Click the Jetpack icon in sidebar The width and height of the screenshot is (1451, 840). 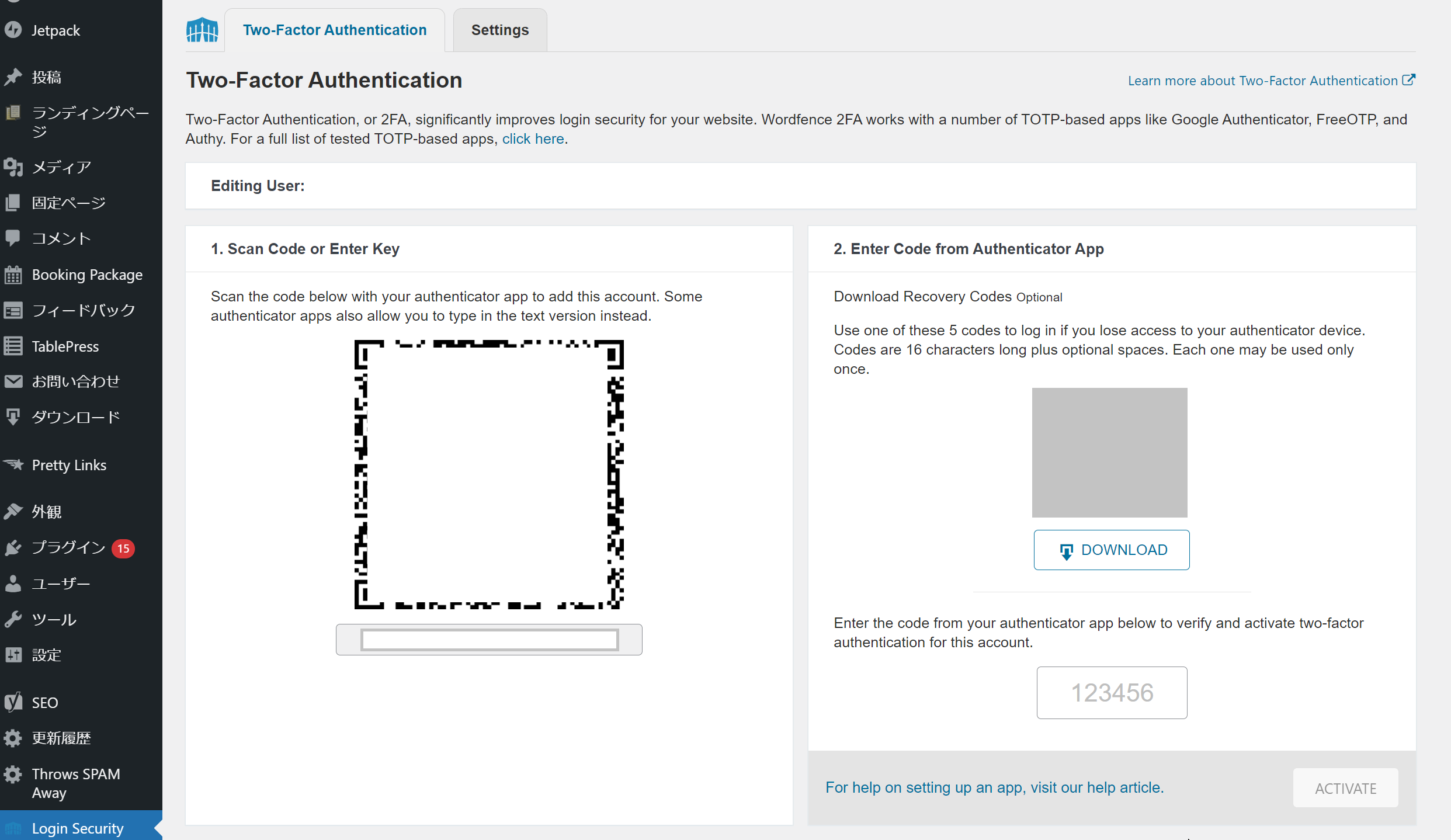pos(13,30)
